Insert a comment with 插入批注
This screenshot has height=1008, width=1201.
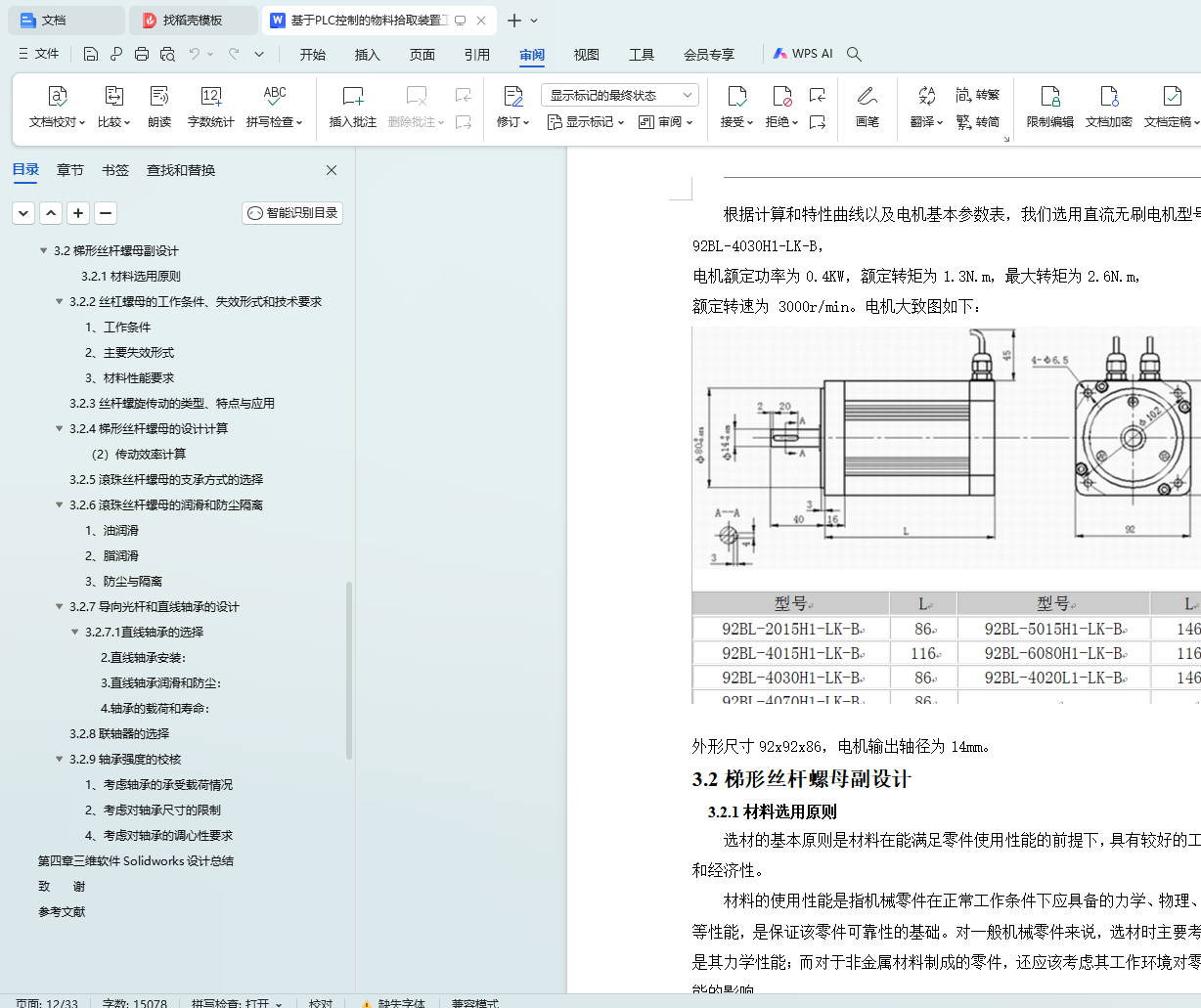(353, 107)
